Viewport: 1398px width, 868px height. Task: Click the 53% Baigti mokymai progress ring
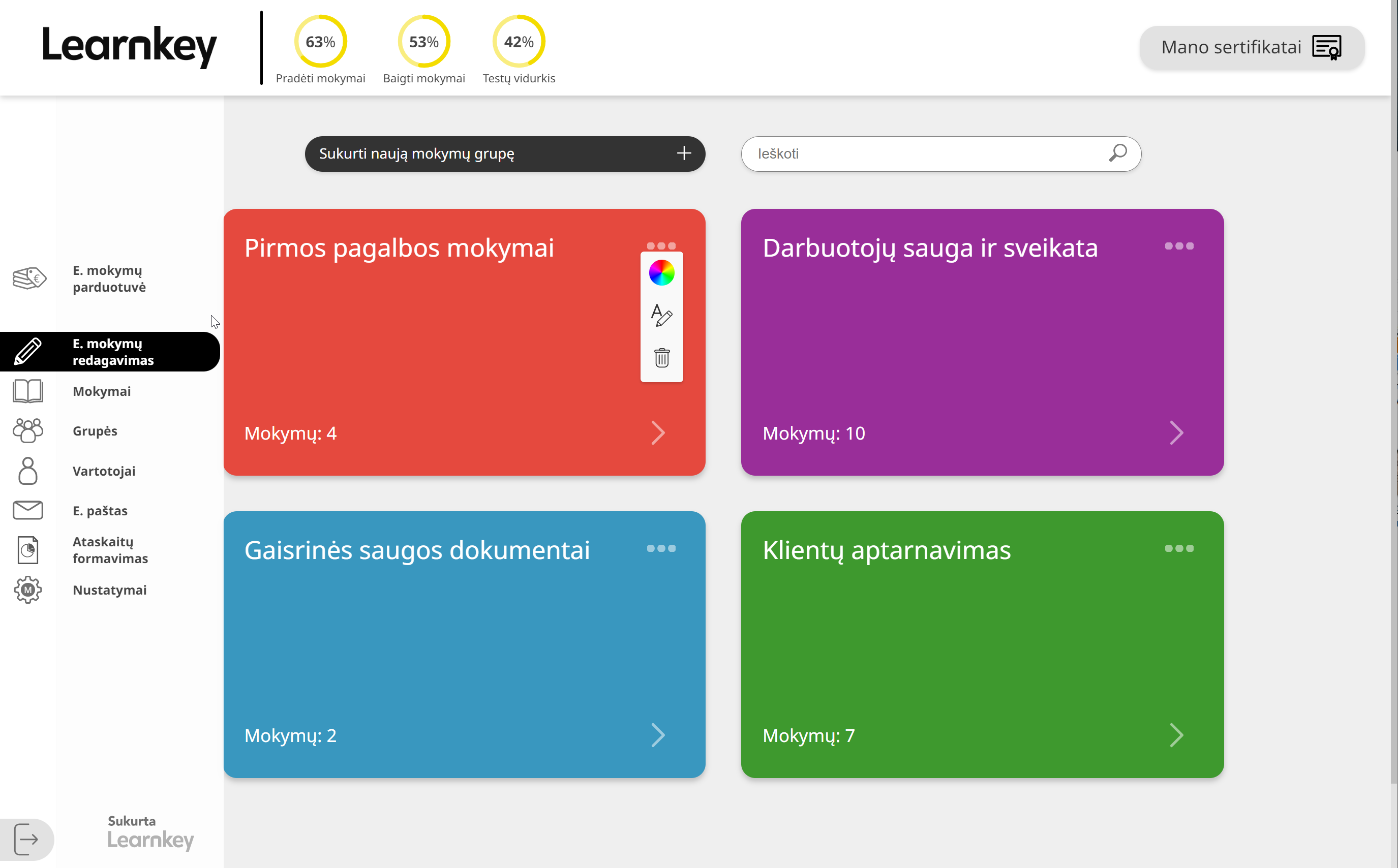coord(423,41)
